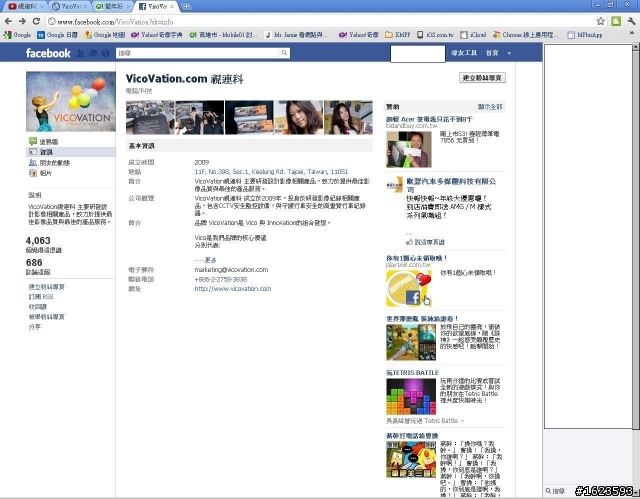Open the last photo in the photo strip
The height and width of the screenshot is (499, 640).
click(348, 118)
